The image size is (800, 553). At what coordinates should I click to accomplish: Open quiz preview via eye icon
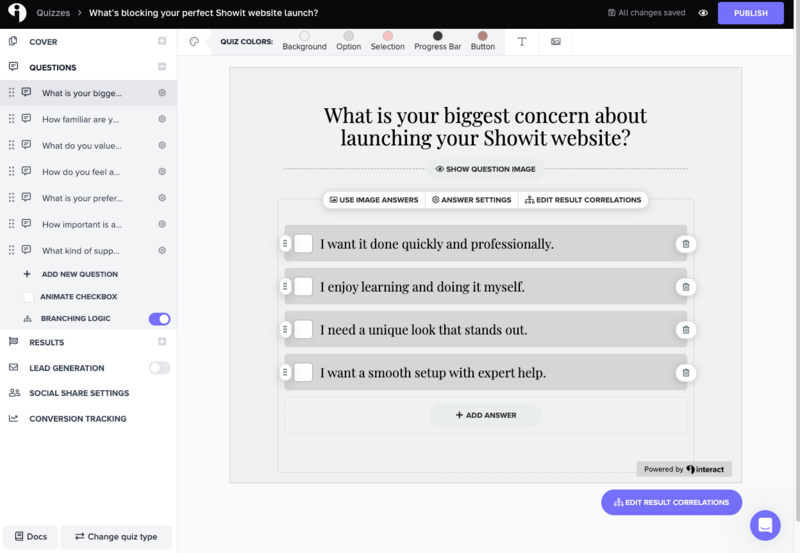click(703, 13)
